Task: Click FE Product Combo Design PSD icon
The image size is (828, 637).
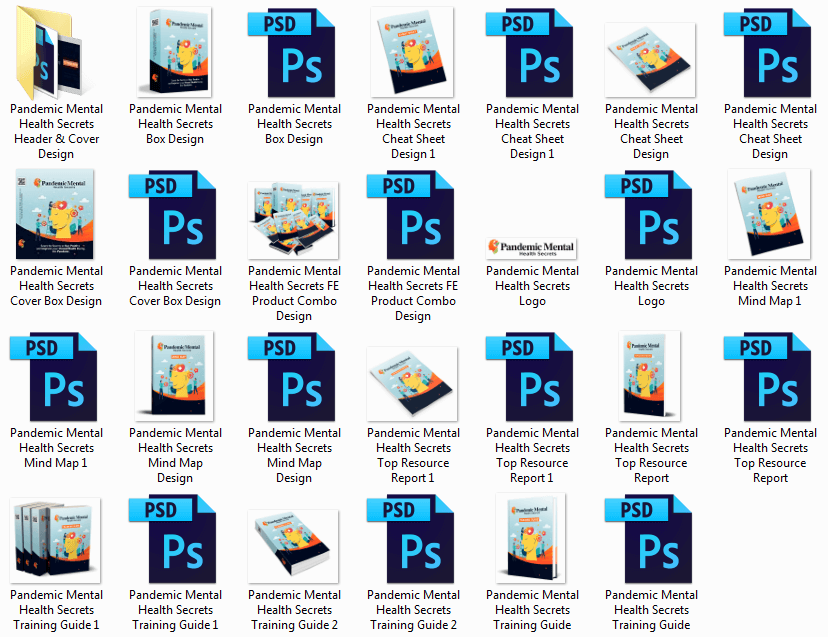Action: coord(411,214)
